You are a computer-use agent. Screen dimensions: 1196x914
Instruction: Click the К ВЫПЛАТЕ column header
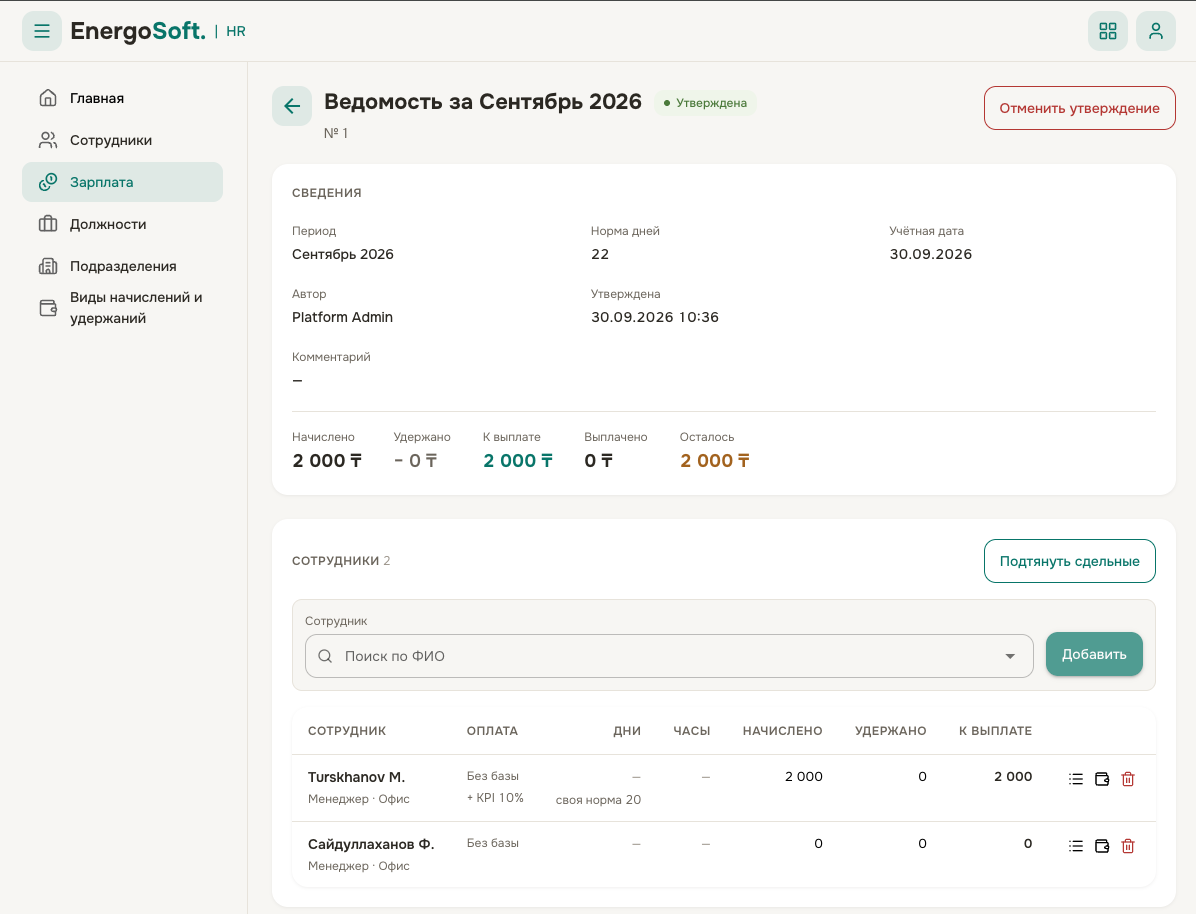pos(995,731)
